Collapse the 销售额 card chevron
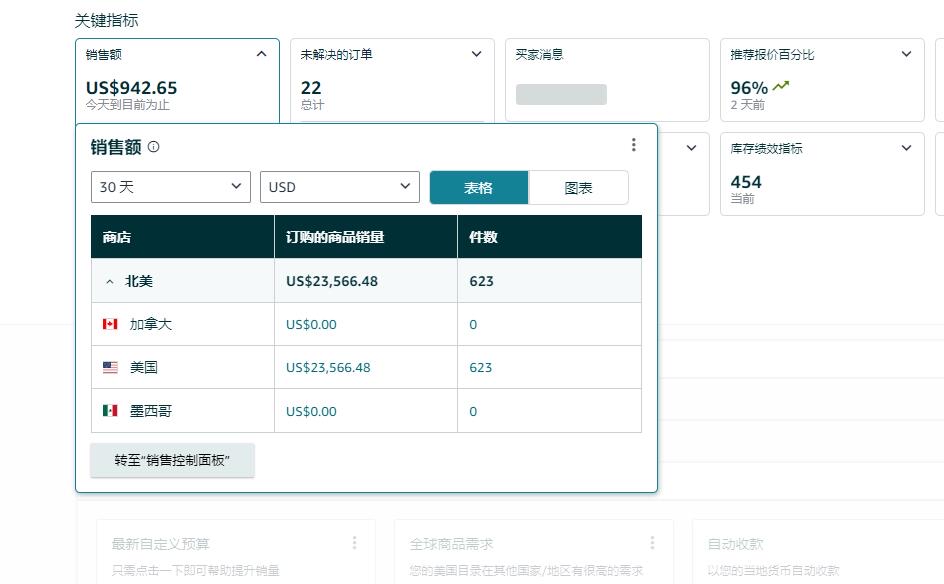The width and height of the screenshot is (944, 584). [262, 54]
